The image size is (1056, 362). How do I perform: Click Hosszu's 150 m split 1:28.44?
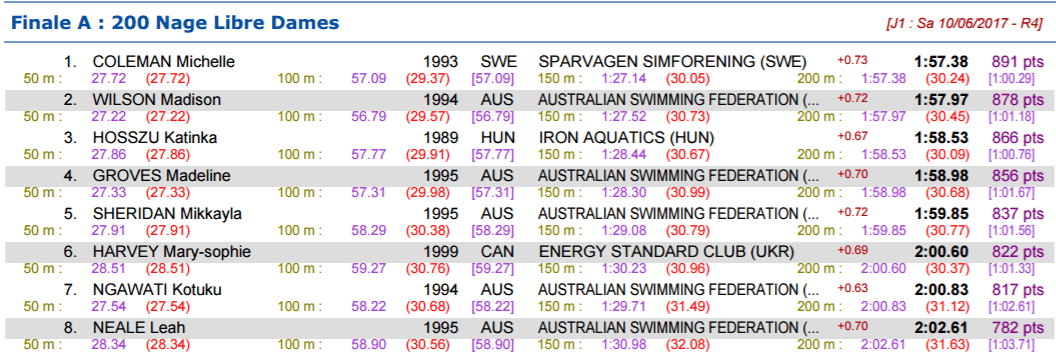click(x=624, y=155)
